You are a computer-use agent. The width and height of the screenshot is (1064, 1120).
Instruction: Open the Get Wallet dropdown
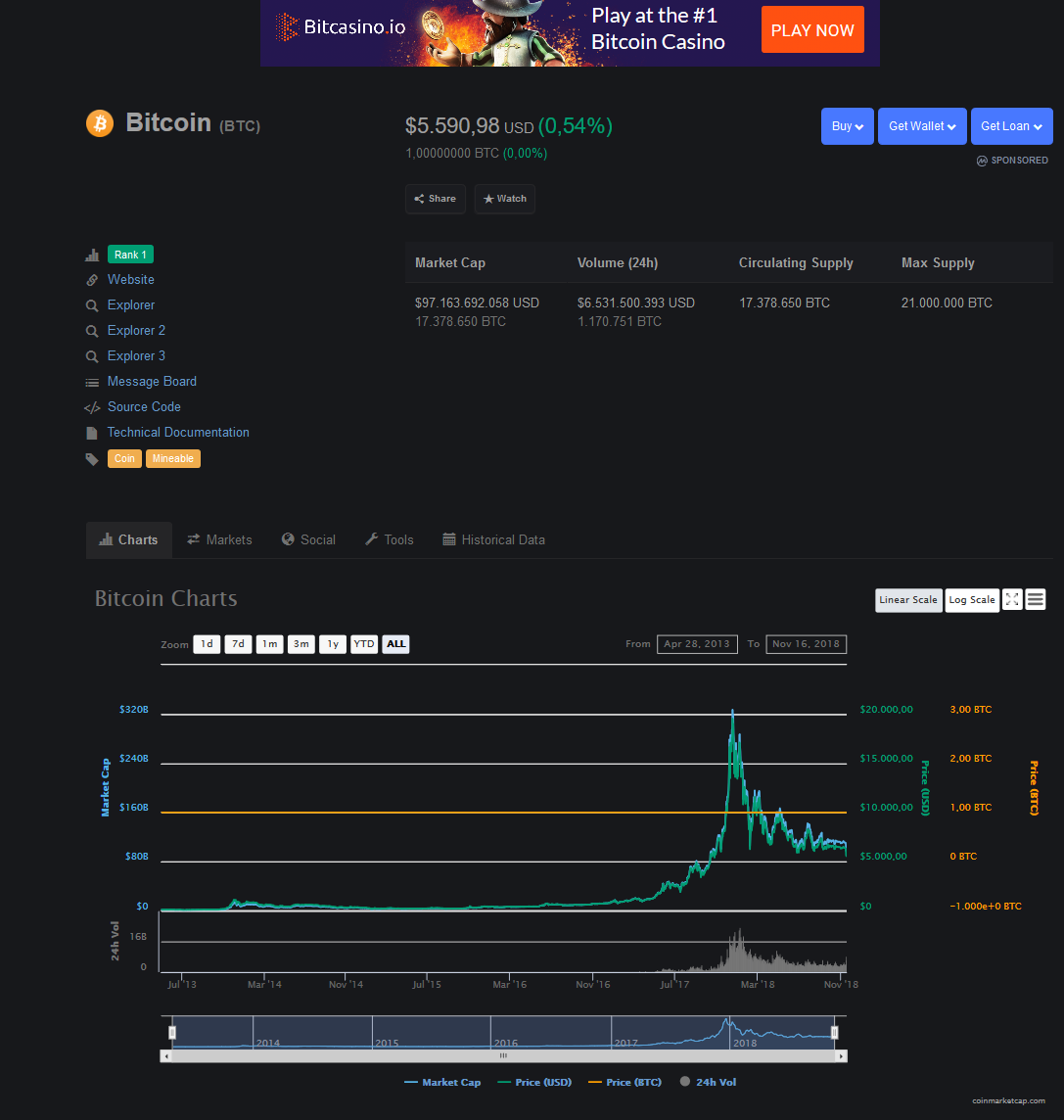[x=922, y=126]
